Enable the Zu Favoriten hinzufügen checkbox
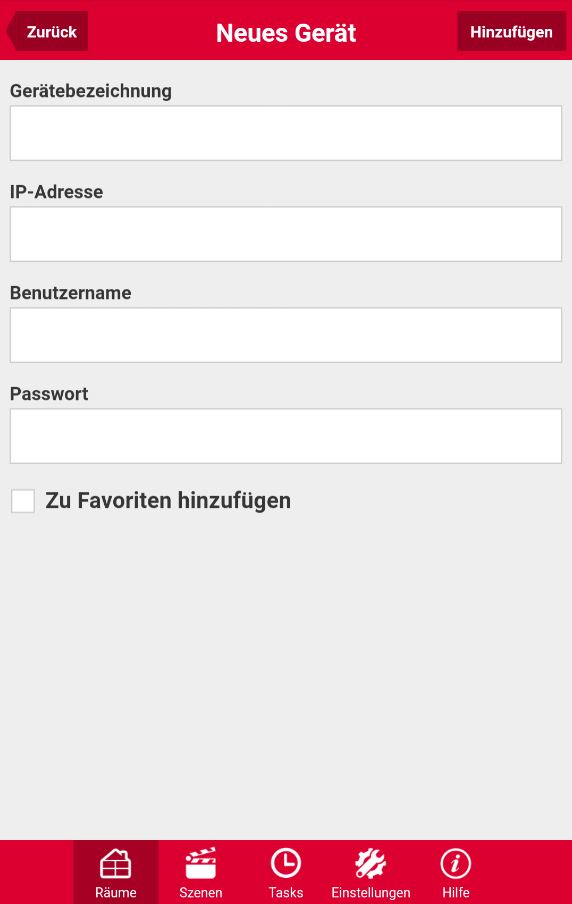Viewport: 572px width, 904px height. pyautogui.click(x=23, y=501)
